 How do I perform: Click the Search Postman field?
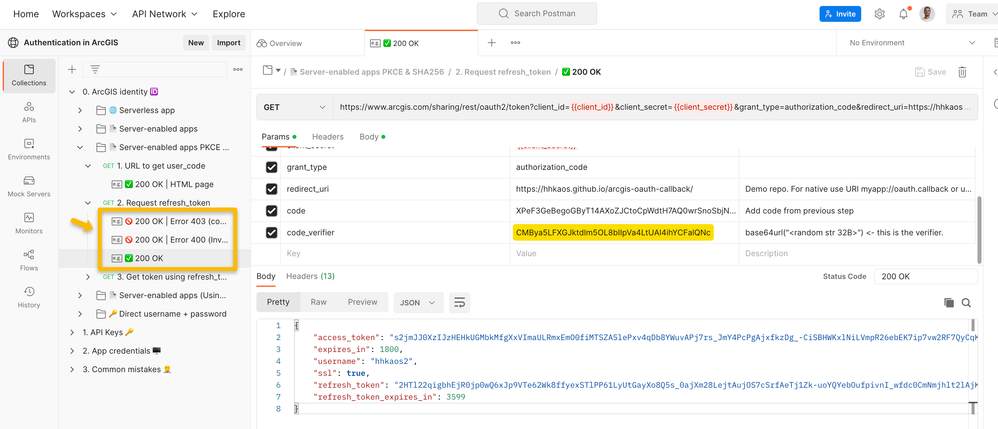tap(535, 14)
